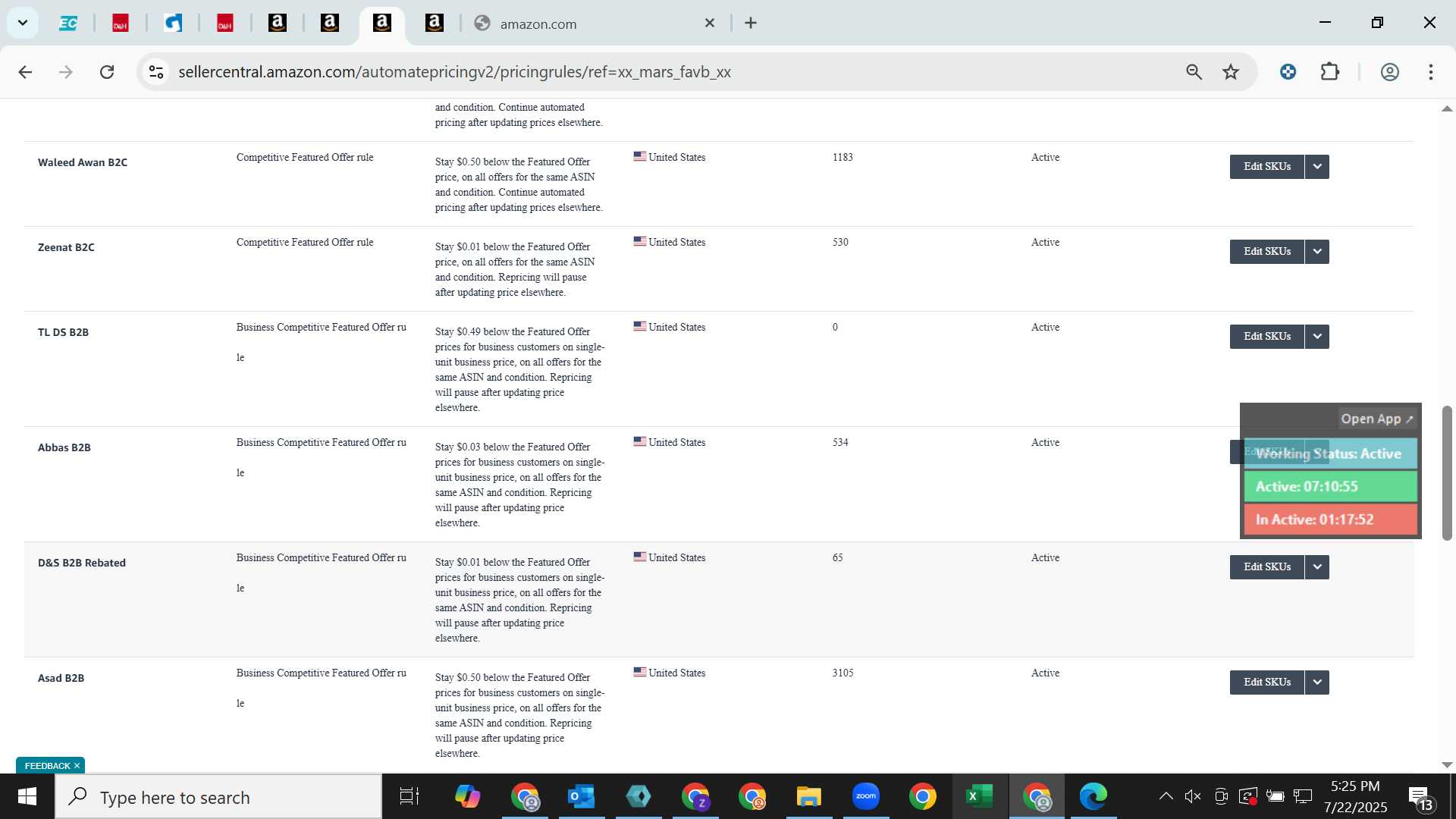Open the blue extension icon in toolbar
Image resolution: width=1456 pixels, height=819 pixels.
[x=1288, y=72]
